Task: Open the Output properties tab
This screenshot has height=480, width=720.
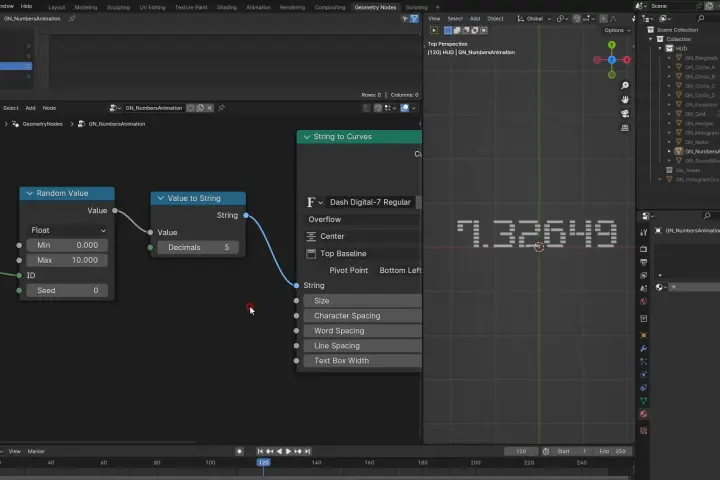Action: (643, 262)
